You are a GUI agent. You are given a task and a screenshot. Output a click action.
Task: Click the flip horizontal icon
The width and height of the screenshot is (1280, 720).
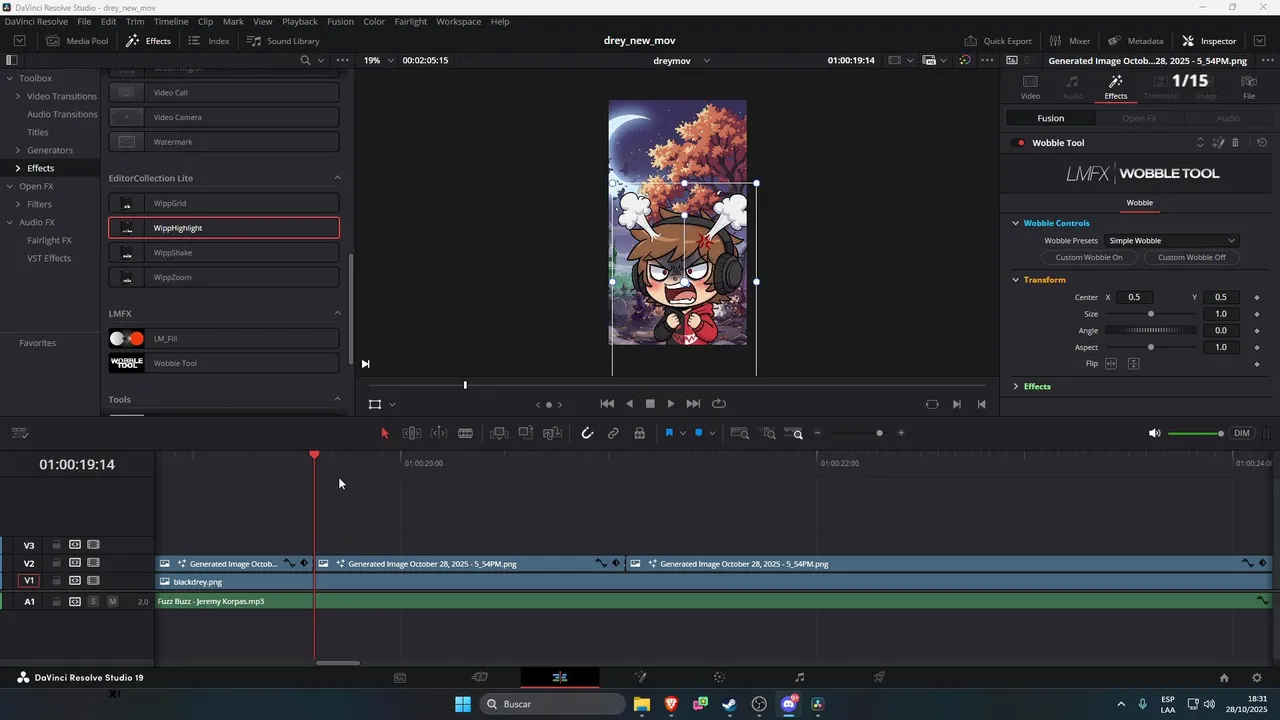tap(1111, 364)
